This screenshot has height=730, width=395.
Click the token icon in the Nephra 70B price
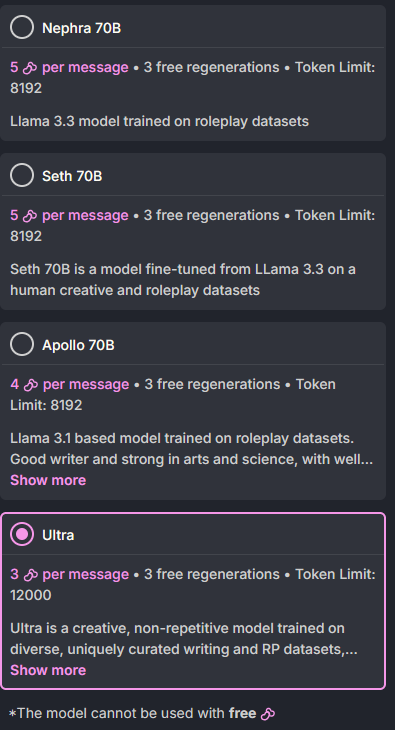coord(30,68)
